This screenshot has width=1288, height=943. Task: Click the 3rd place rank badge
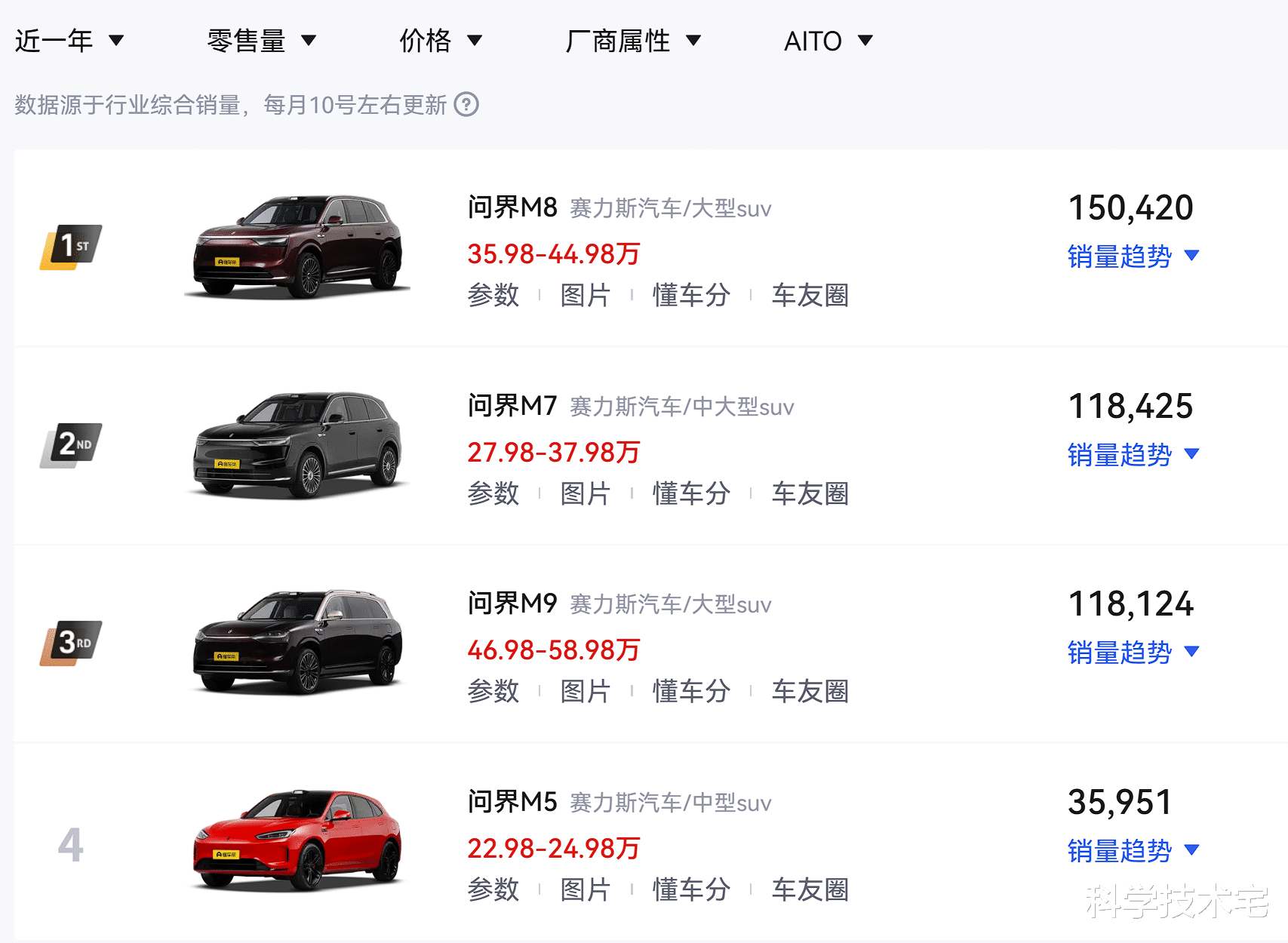coord(71,642)
